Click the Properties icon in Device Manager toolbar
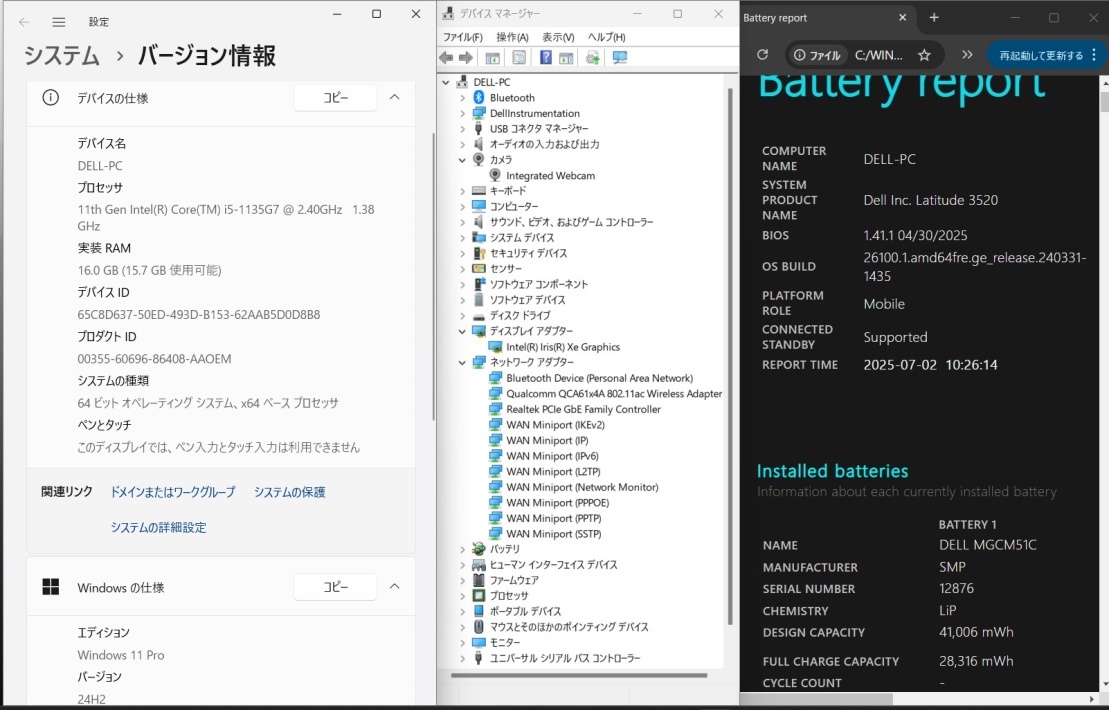 [x=519, y=58]
